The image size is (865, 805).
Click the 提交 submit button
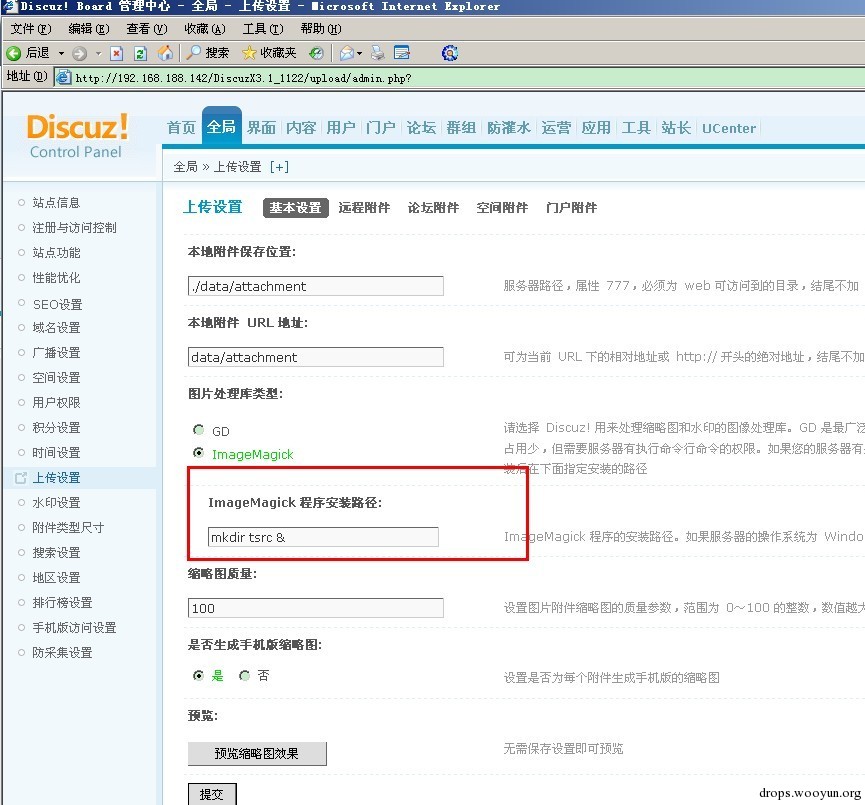212,794
